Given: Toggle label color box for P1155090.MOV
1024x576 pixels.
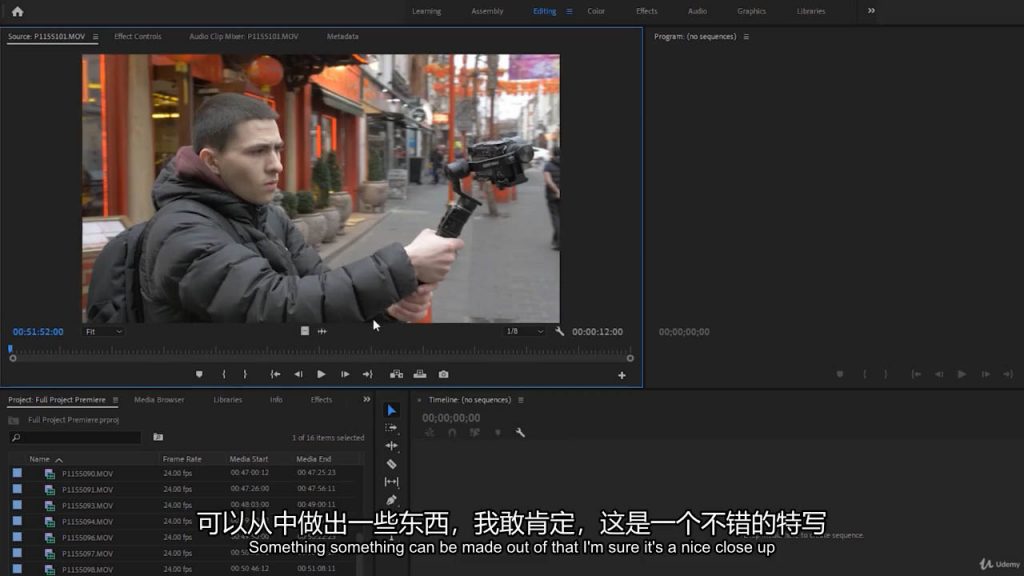Looking at the screenshot, I should click(x=17, y=473).
